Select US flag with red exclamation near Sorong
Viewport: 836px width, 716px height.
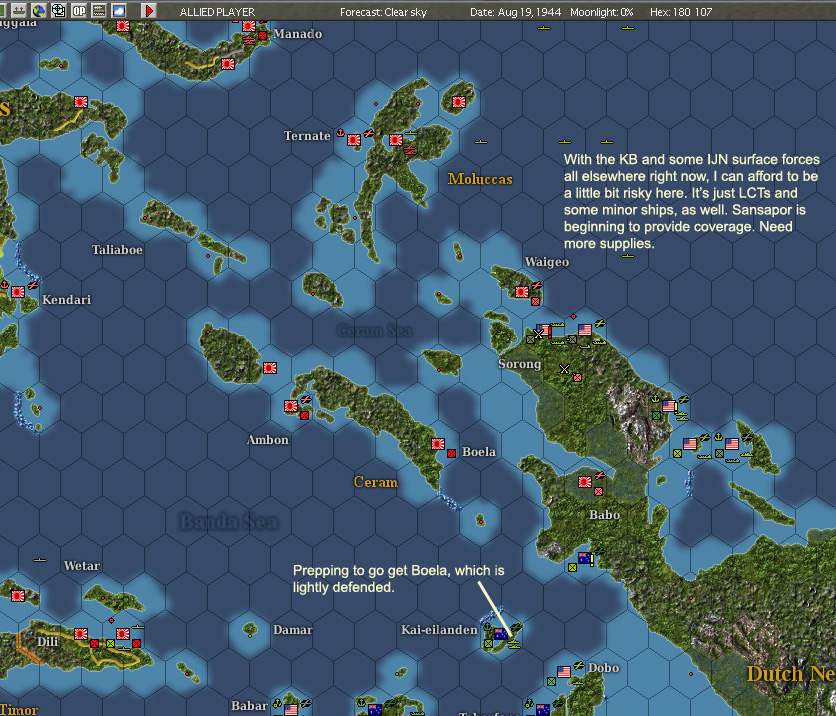(543, 329)
